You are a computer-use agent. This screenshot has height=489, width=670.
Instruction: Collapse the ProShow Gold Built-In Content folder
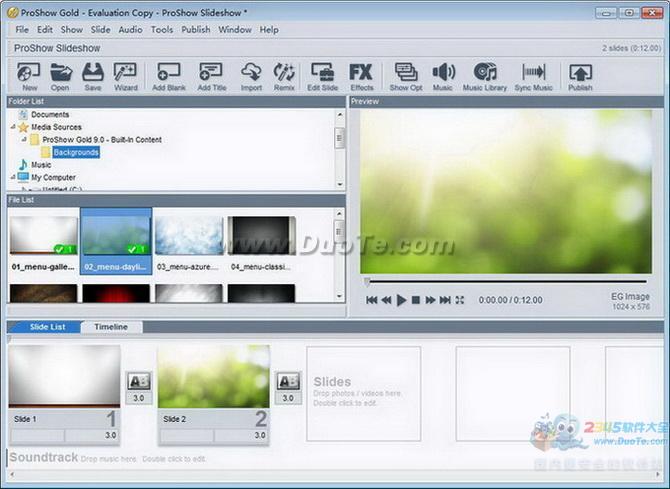click(x=23, y=140)
